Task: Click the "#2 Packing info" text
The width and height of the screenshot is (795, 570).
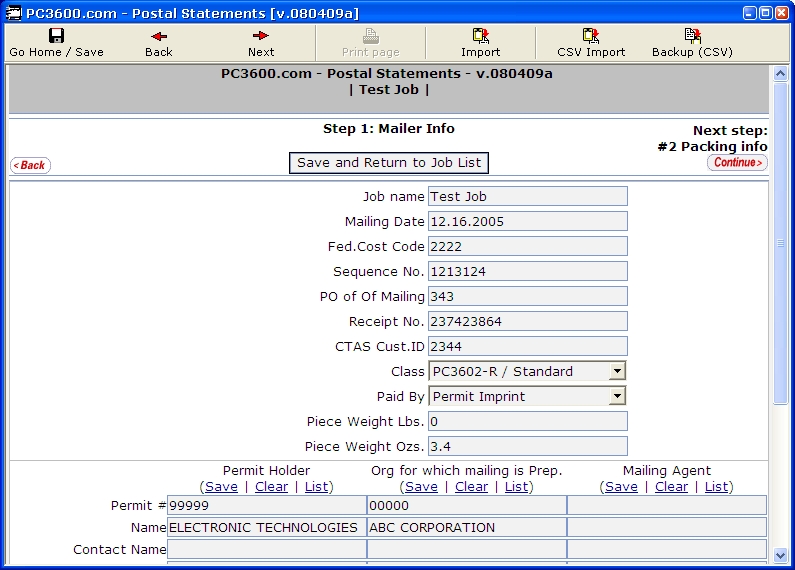Action: pyautogui.click(x=712, y=147)
